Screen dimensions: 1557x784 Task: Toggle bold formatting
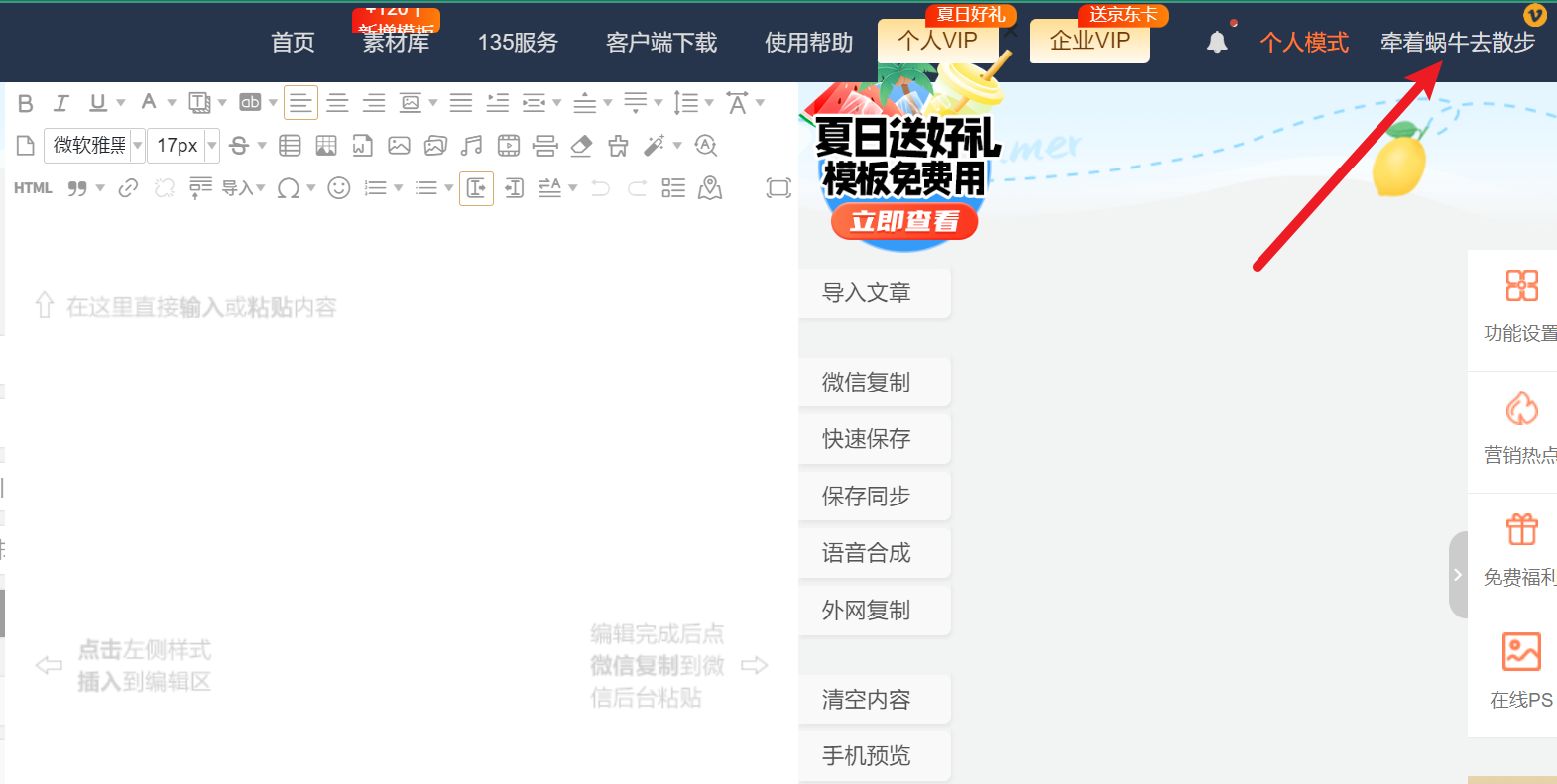(26, 103)
